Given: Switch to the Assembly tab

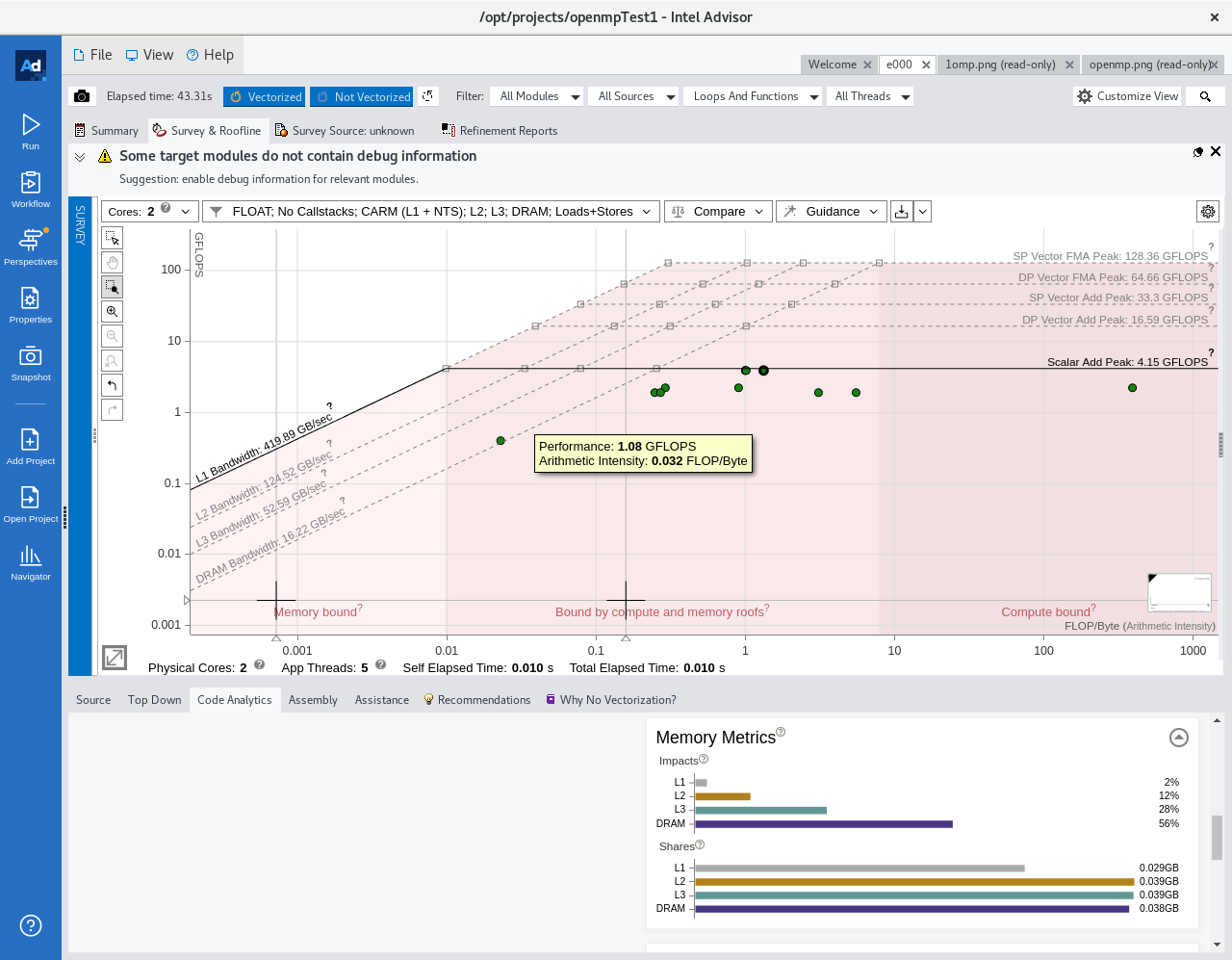Looking at the screenshot, I should [313, 700].
